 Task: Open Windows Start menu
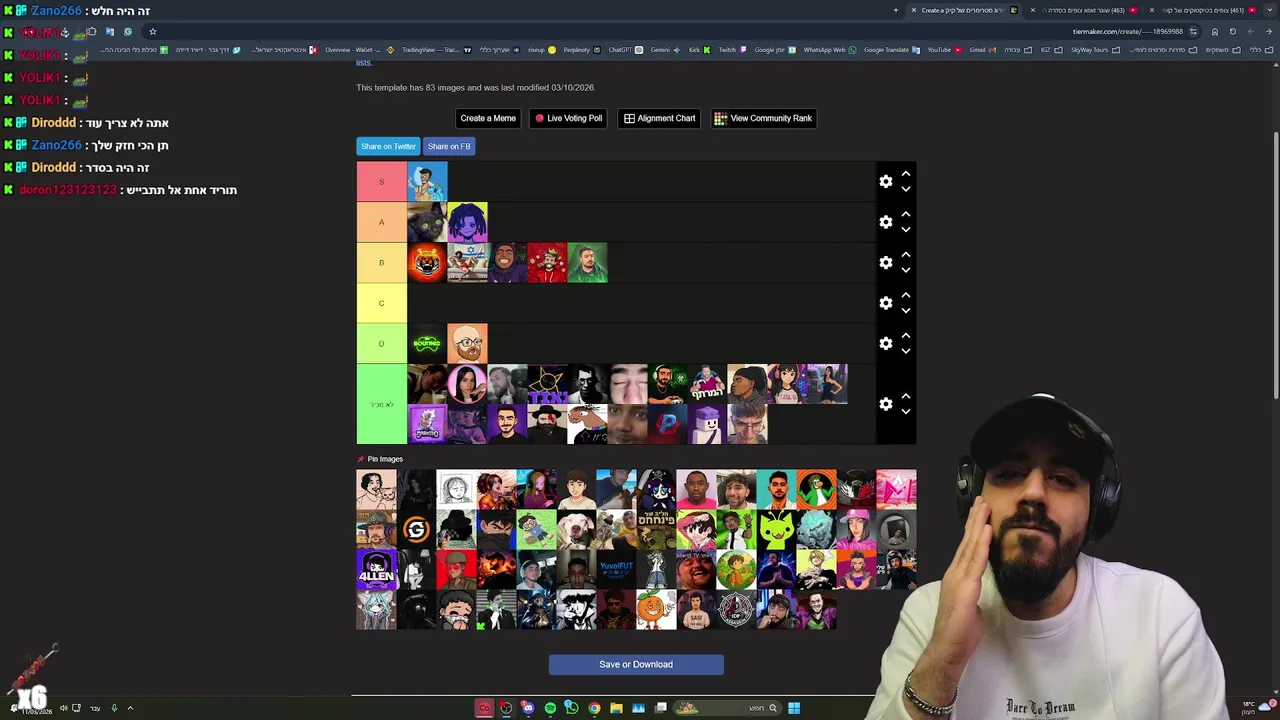(x=793, y=708)
